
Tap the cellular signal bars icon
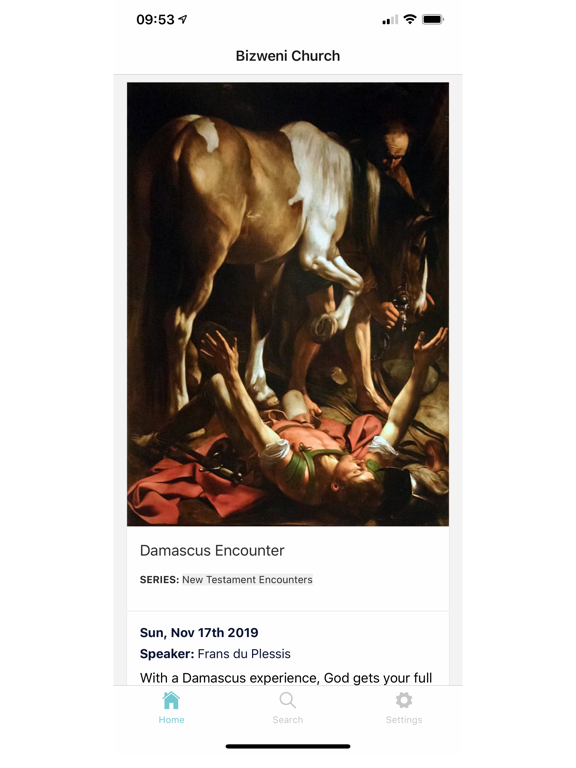coord(390,20)
